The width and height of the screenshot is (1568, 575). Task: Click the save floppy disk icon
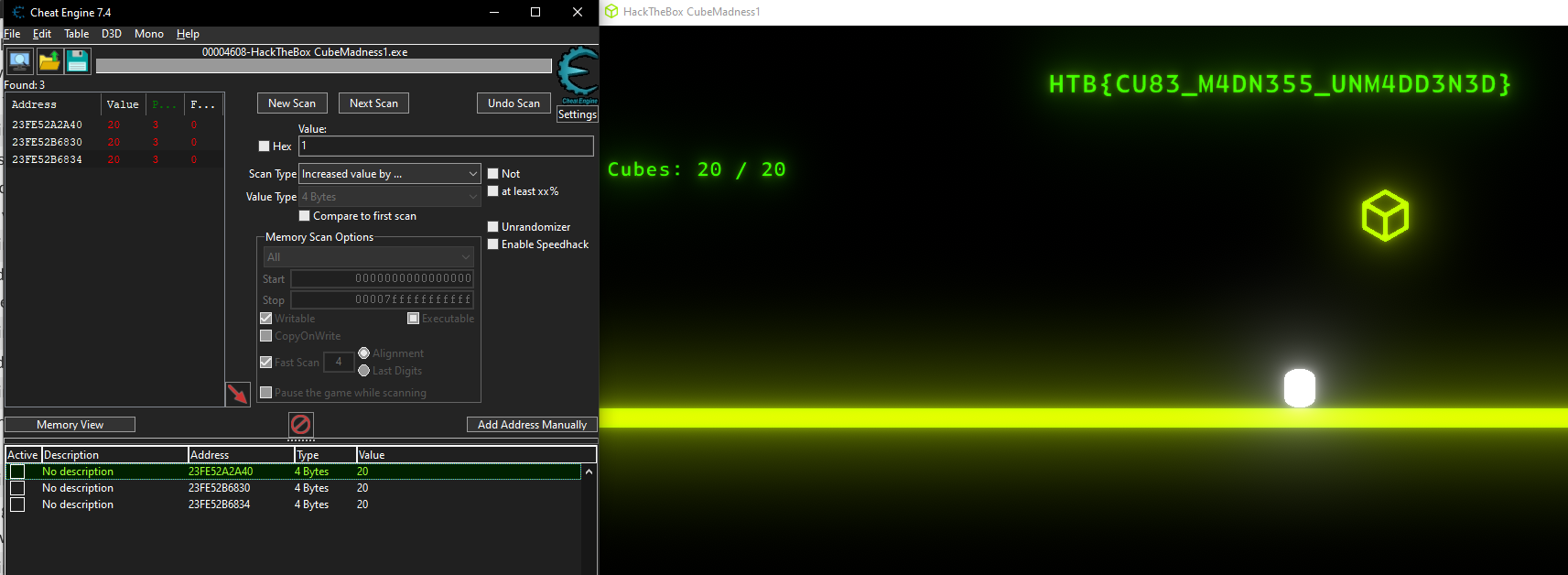pos(78,61)
